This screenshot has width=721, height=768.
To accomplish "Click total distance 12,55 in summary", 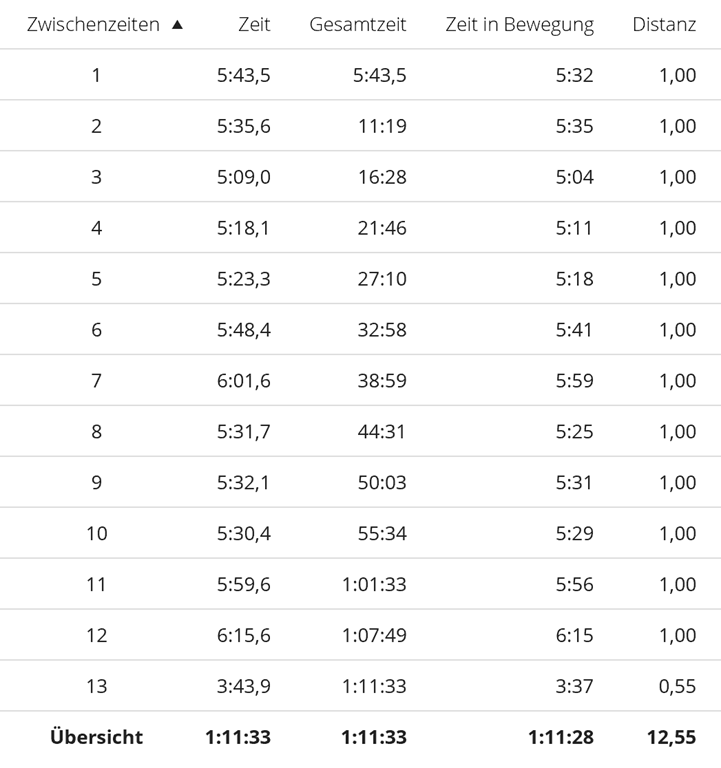I will (672, 738).
